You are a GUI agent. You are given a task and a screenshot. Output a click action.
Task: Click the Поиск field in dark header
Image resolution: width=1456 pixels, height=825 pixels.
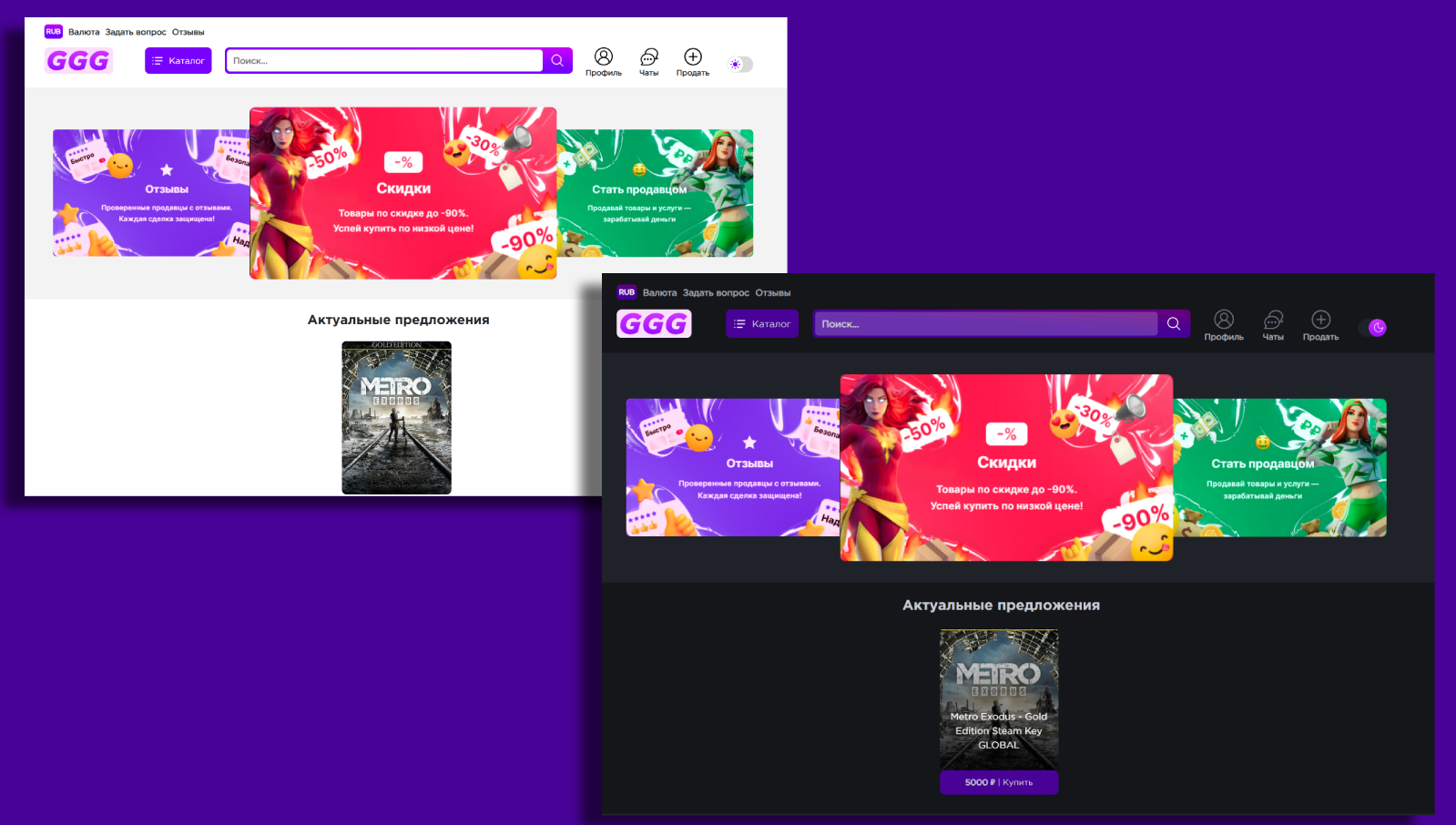click(985, 324)
